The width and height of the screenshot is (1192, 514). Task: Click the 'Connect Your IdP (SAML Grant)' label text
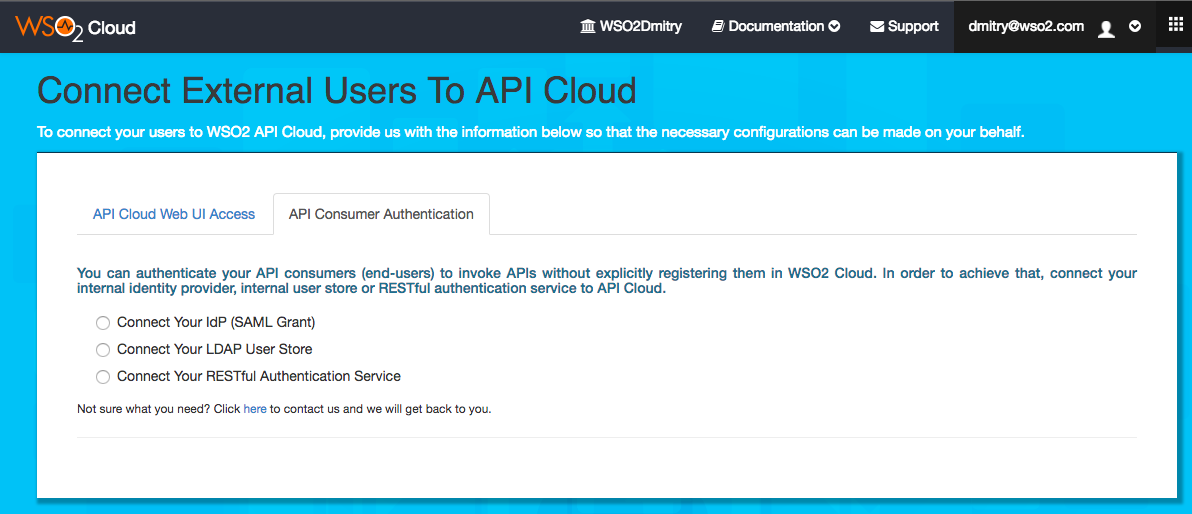click(216, 322)
